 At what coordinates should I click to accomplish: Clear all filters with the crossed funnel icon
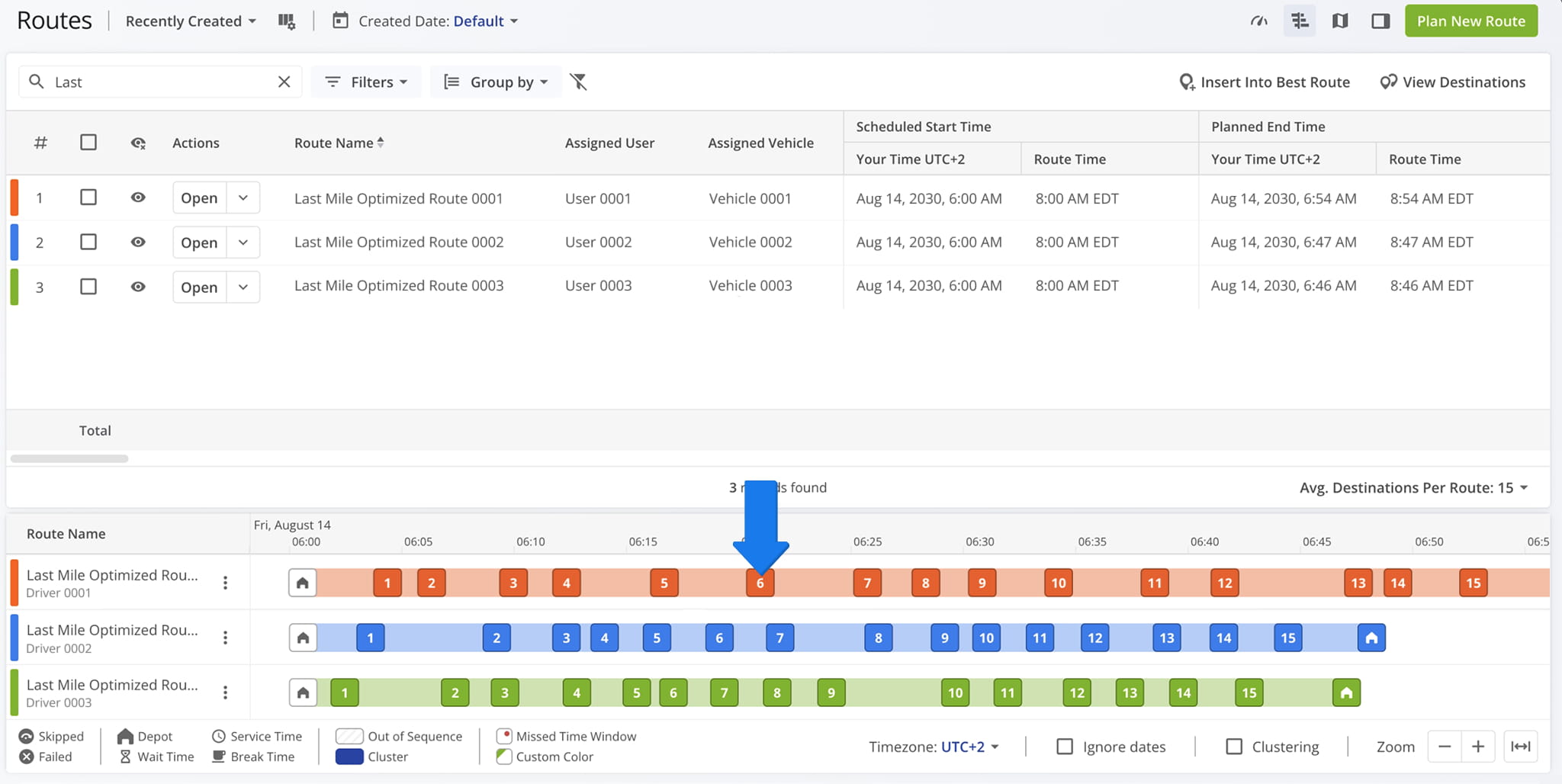point(579,82)
